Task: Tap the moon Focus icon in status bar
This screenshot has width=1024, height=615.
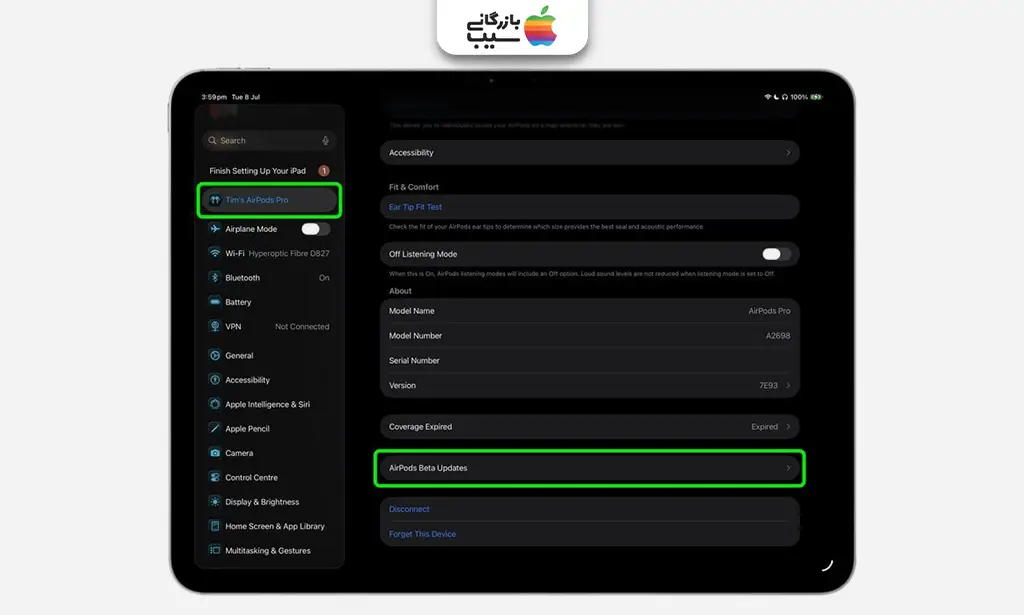Action: point(776,97)
